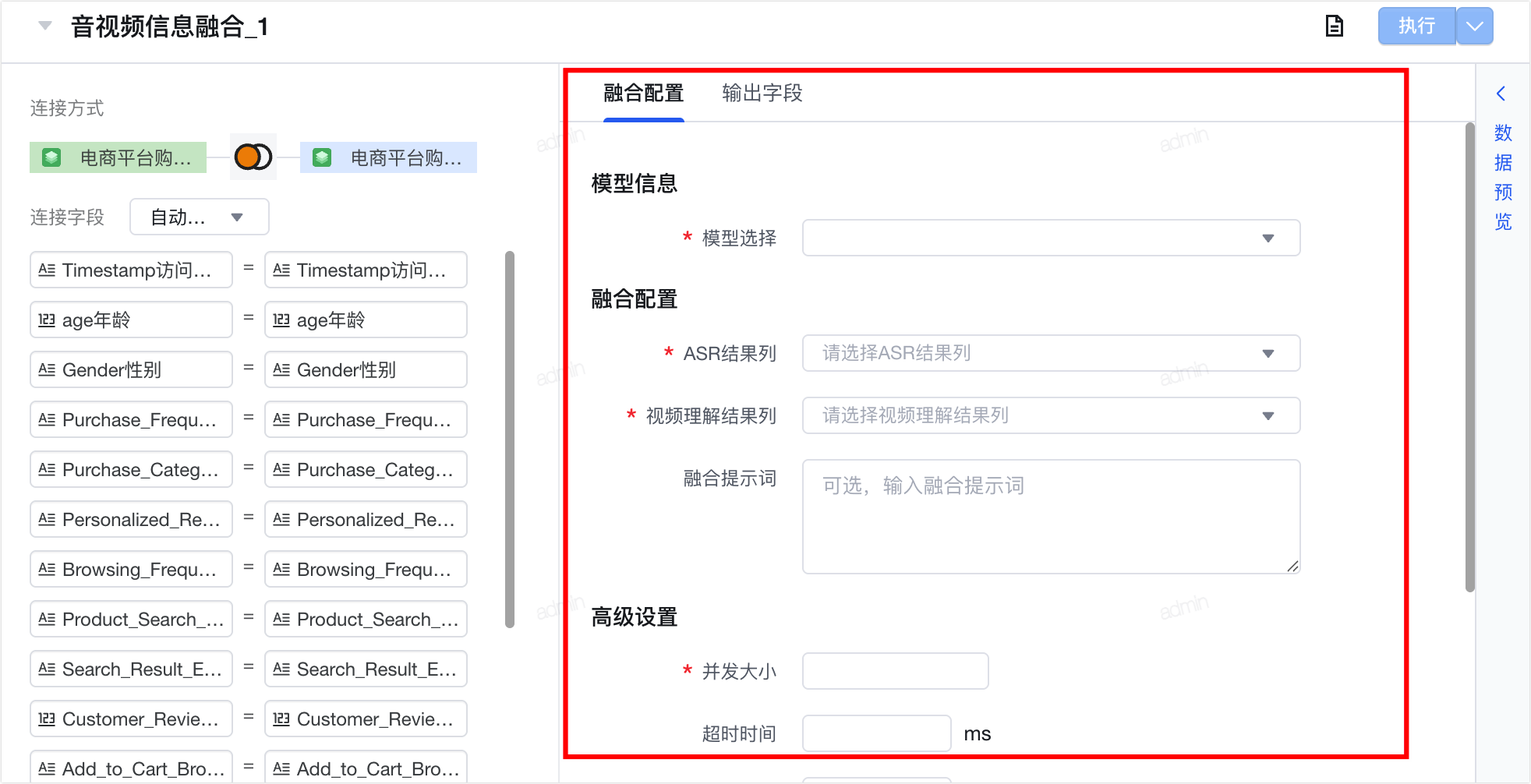Select left Browsing_Frequ… field
Screen dimensions: 1531x784
pos(131,569)
